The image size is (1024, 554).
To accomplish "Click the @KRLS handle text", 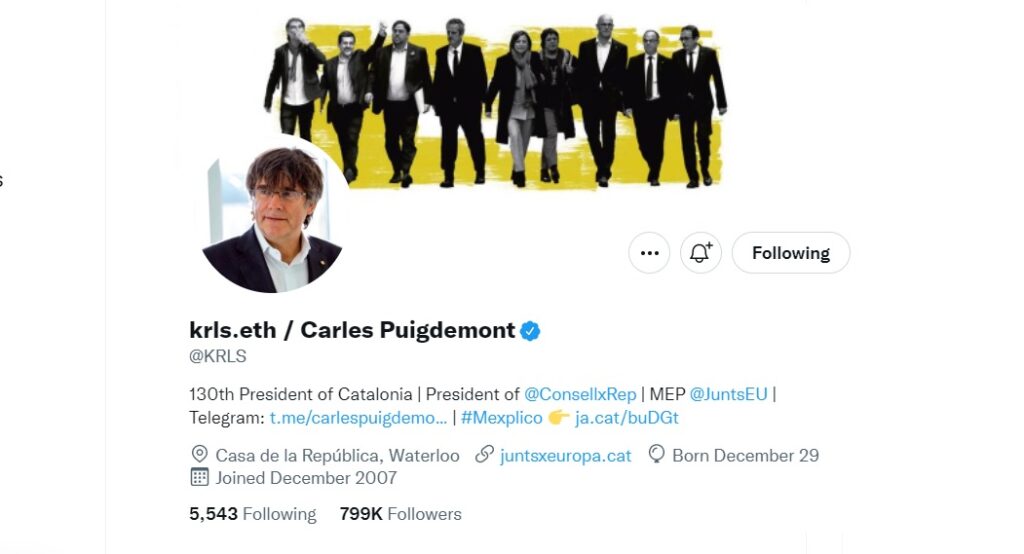I will [x=217, y=356].
